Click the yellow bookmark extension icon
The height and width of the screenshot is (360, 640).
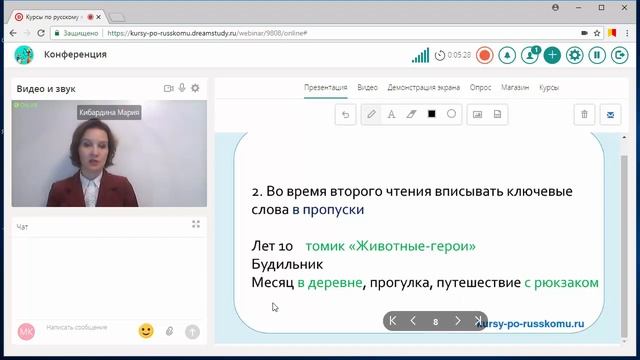tap(612, 33)
